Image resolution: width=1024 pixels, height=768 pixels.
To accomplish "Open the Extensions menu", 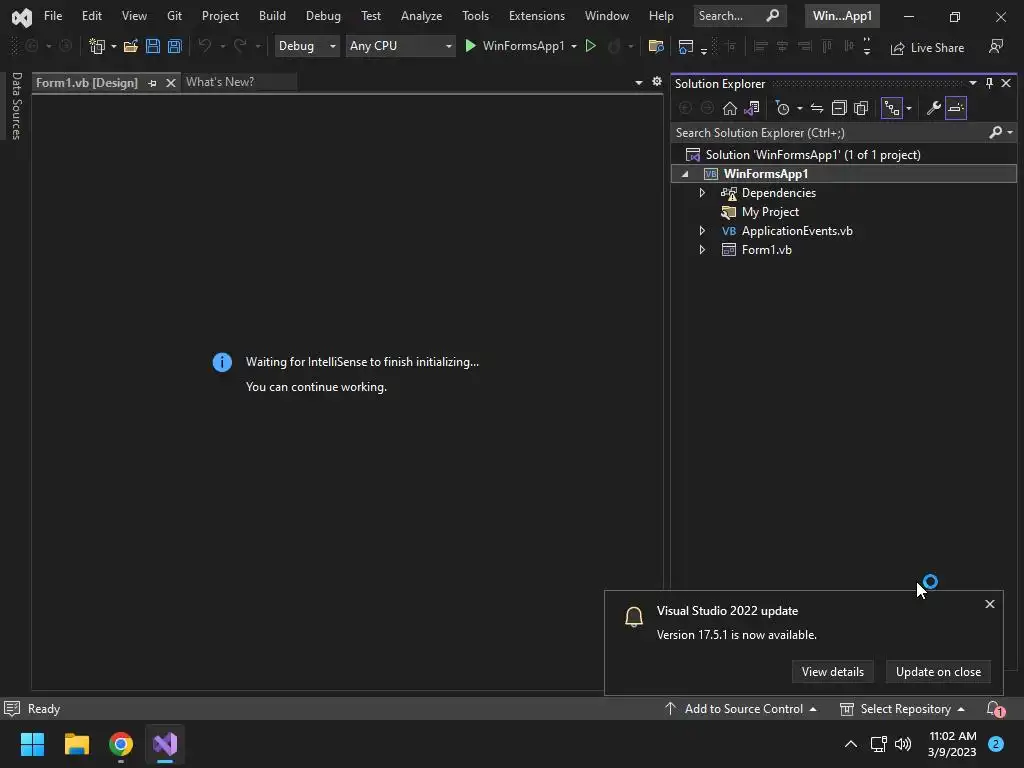I will tap(537, 16).
